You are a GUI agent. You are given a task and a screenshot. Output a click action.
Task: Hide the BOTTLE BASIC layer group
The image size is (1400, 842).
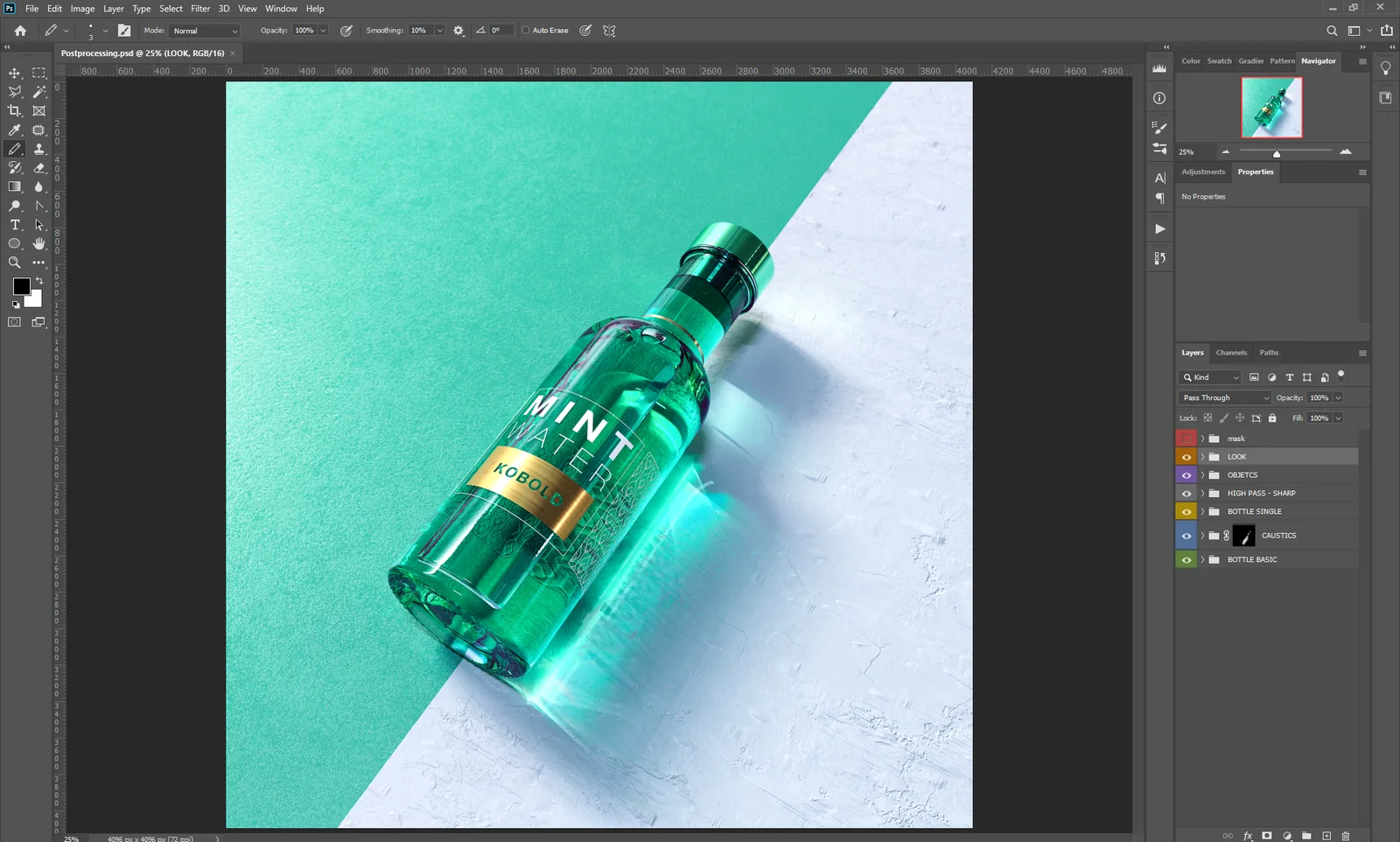1186,559
